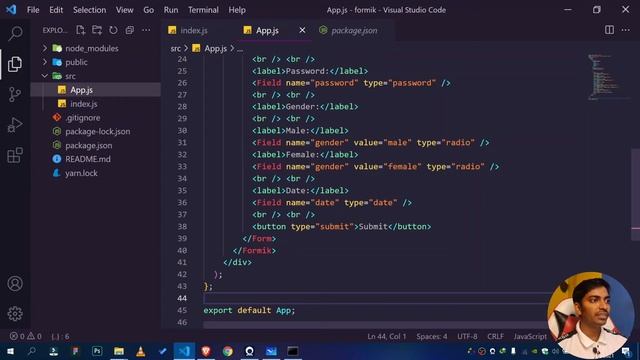This screenshot has height=360, width=640.
Task: Open the Source Control view
Action: click(15, 94)
